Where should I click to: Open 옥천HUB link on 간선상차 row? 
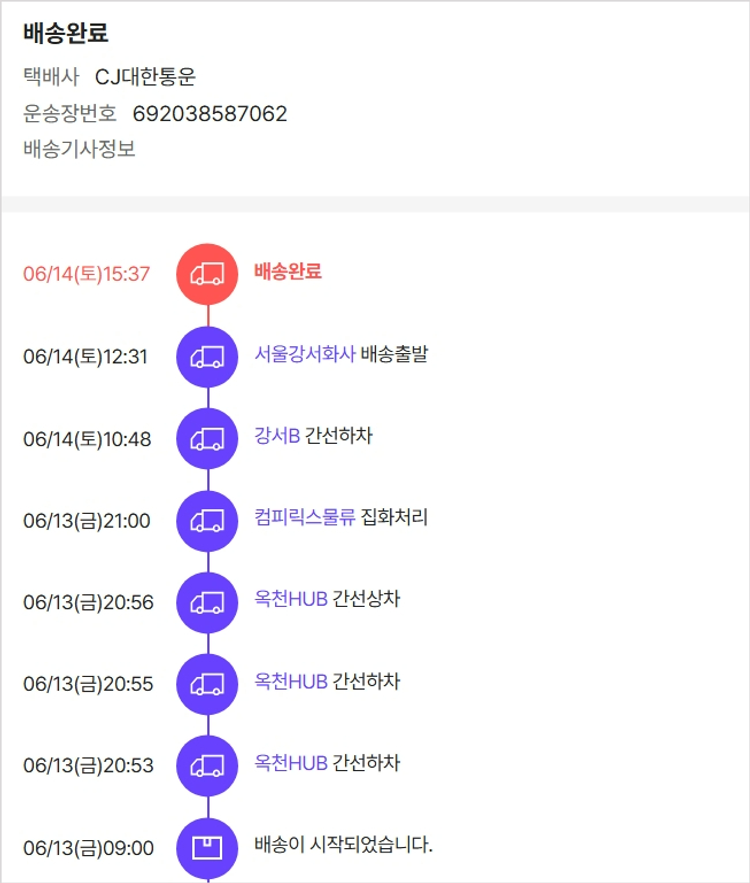coord(291,600)
